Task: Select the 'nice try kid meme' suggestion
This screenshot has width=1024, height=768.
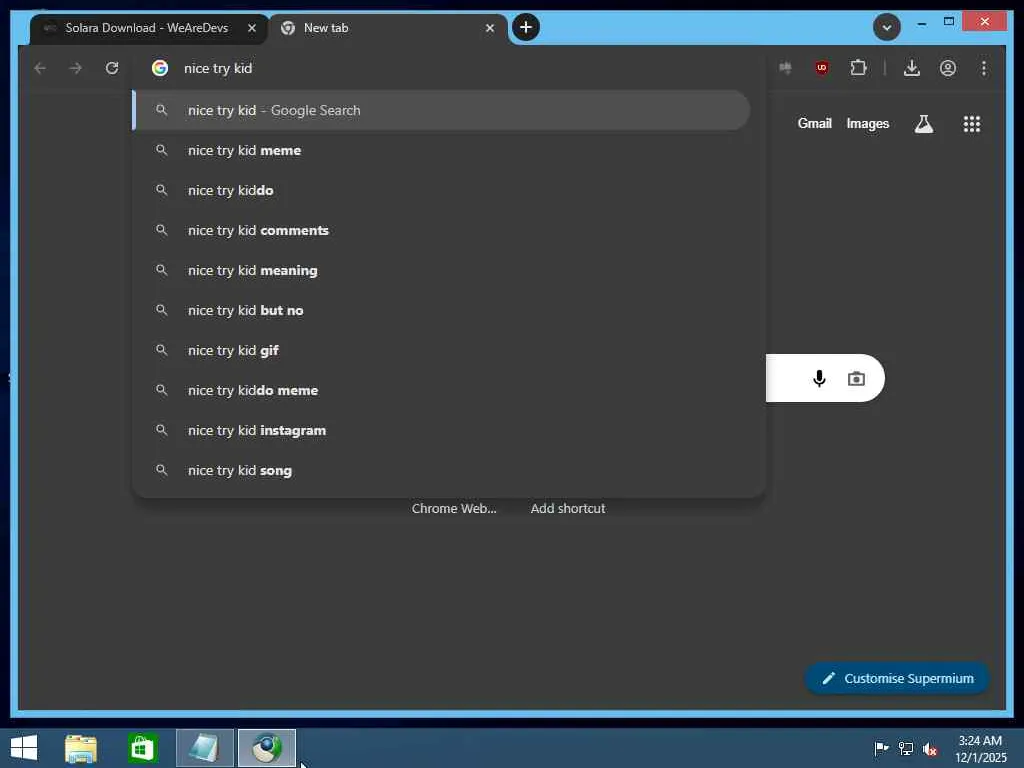Action: 441,150
